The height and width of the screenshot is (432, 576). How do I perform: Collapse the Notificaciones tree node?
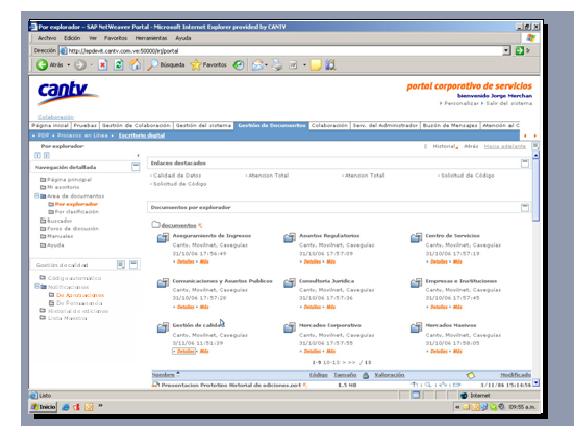coord(36,286)
